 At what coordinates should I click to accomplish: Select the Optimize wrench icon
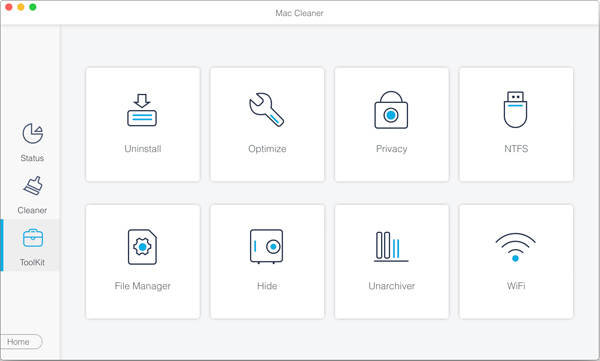click(x=266, y=109)
